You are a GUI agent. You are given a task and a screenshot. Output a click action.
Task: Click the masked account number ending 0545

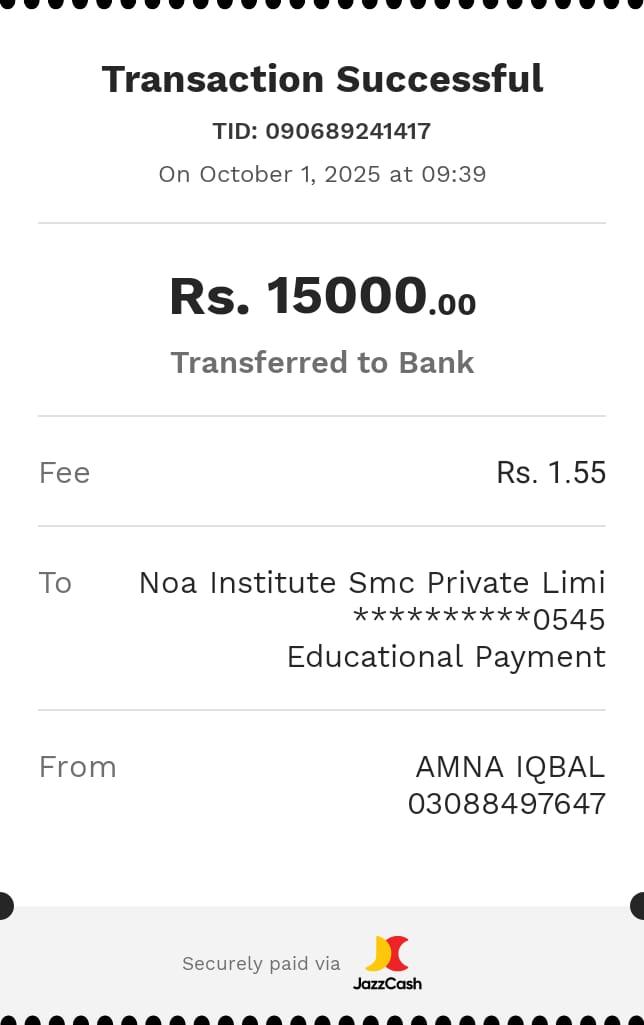pyautogui.click(x=480, y=620)
